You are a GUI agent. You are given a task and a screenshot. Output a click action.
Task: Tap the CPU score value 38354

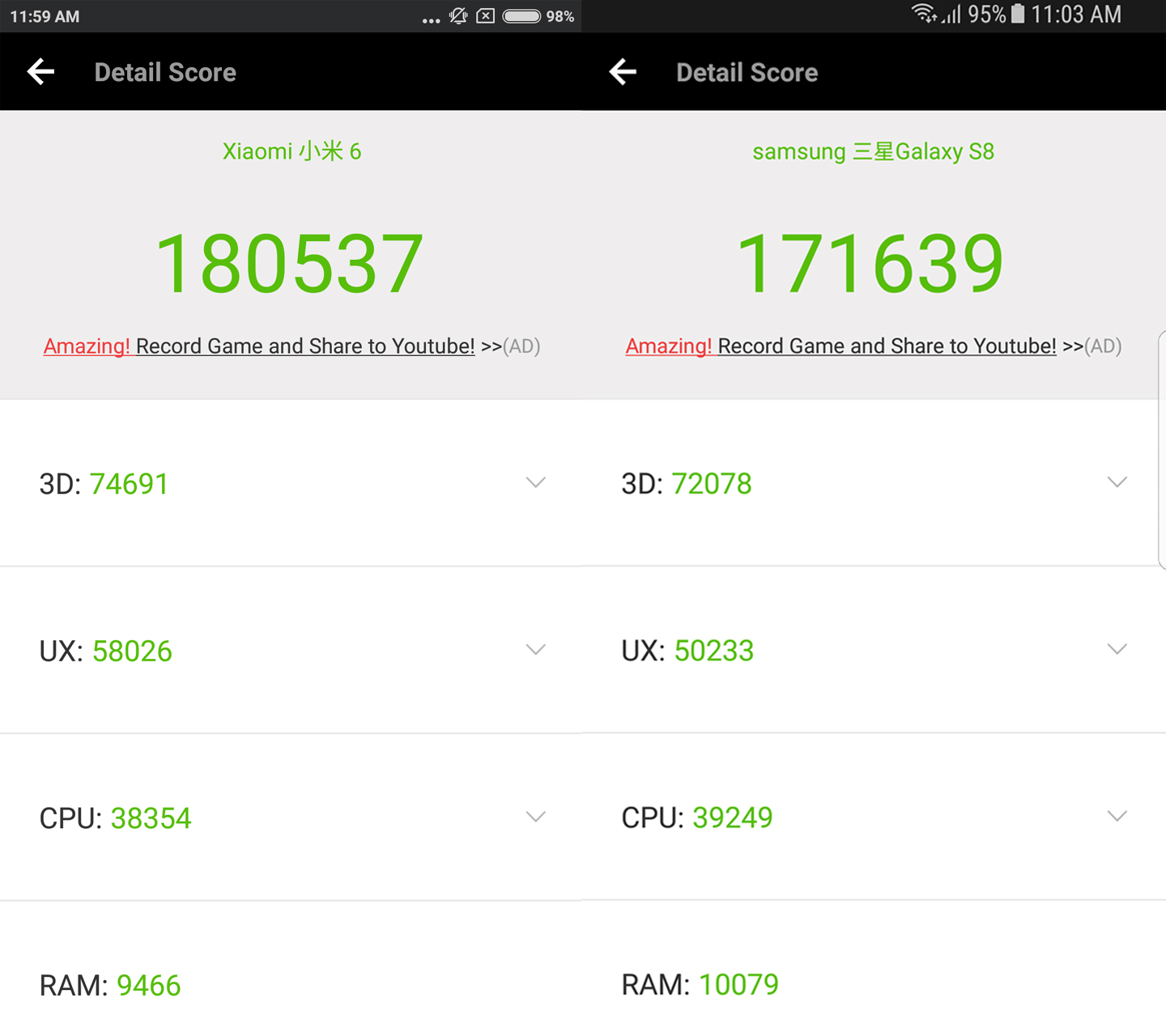click(151, 818)
